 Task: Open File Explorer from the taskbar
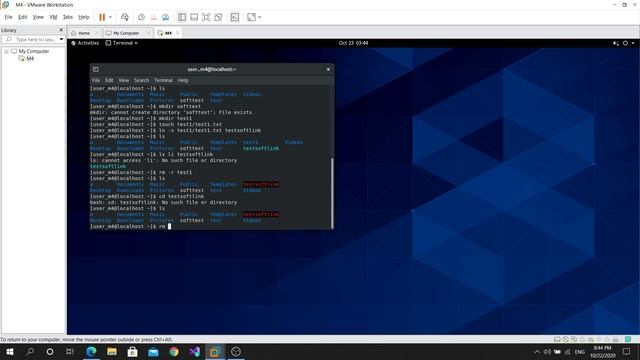(x=112, y=351)
